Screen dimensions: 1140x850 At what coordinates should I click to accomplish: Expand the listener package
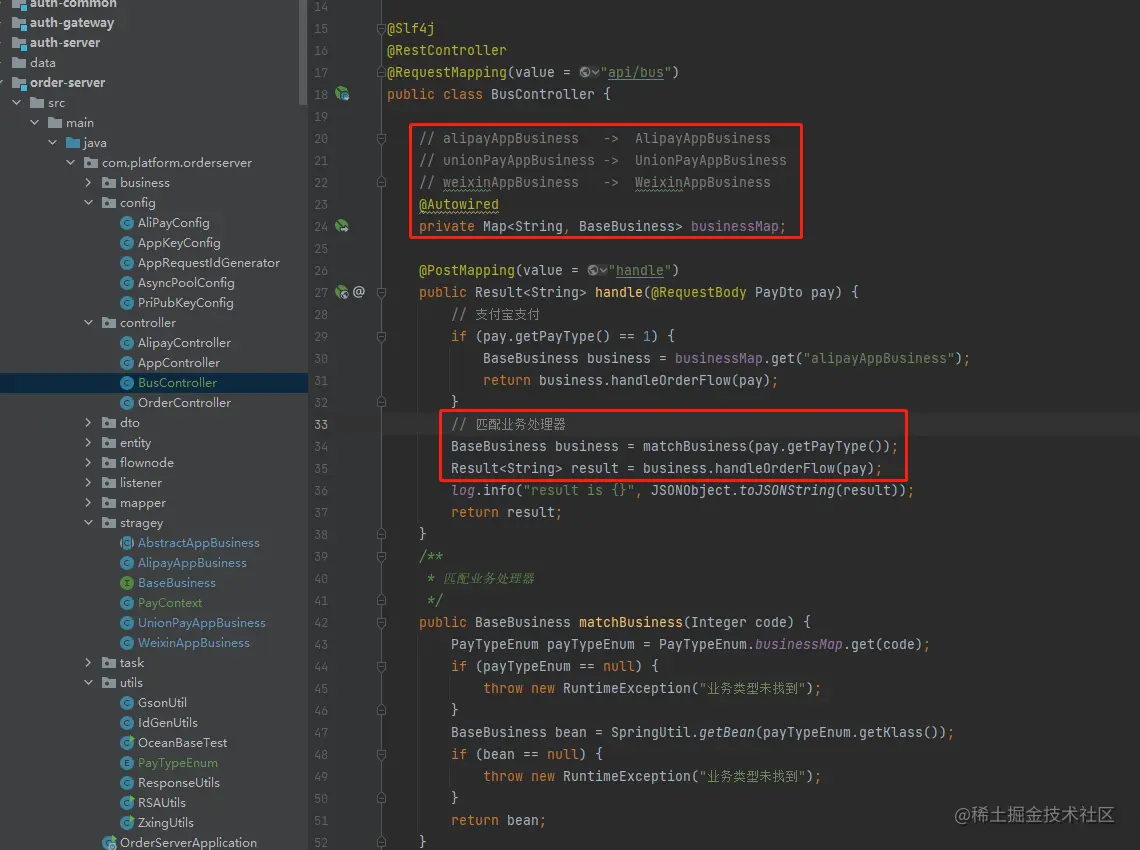(x=89, y=483)
